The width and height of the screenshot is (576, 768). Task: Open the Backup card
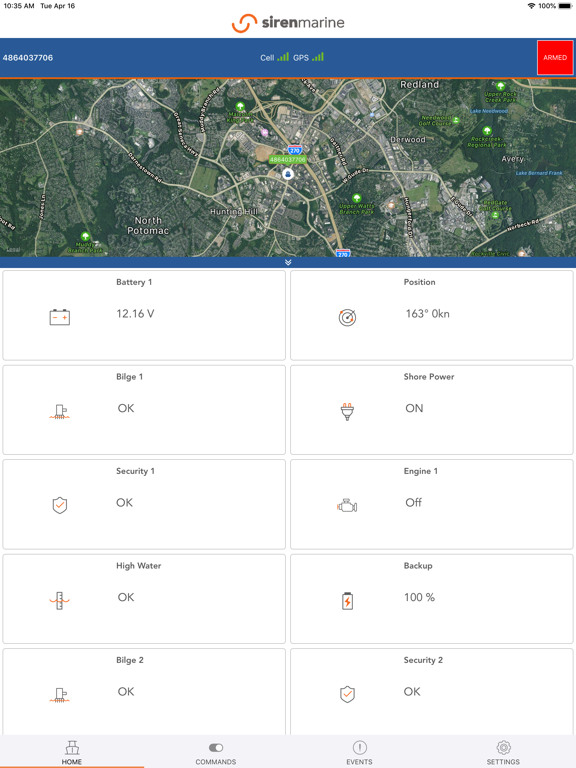point(432,599)
